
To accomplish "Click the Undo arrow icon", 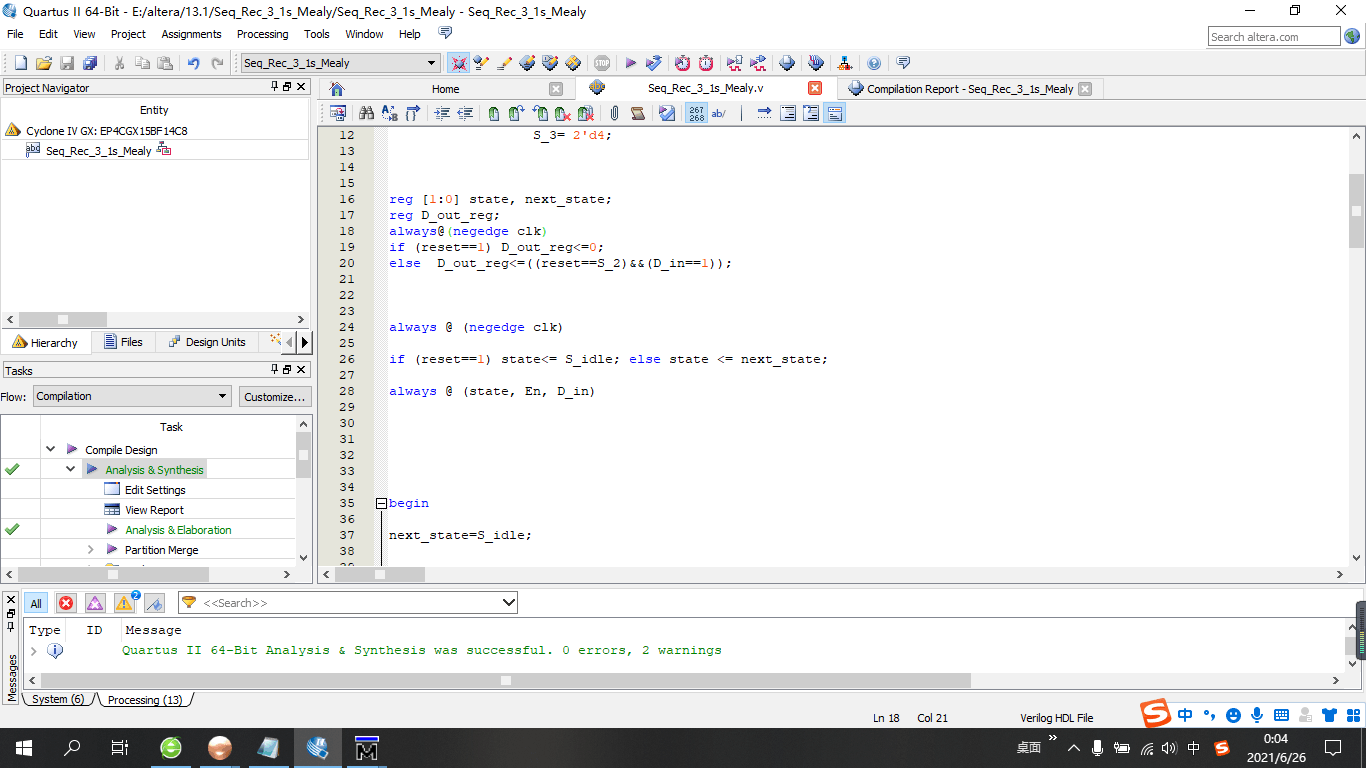I will 194,63.
